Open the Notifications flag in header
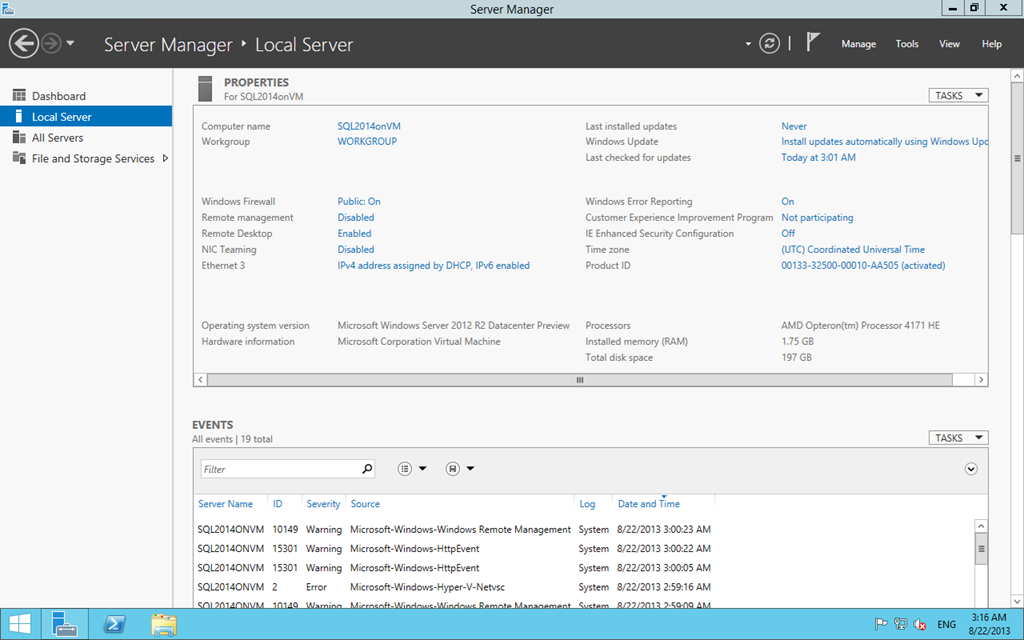Viewport: 1024px width, 640px height. pyautogui.click(x=812, y=42)
